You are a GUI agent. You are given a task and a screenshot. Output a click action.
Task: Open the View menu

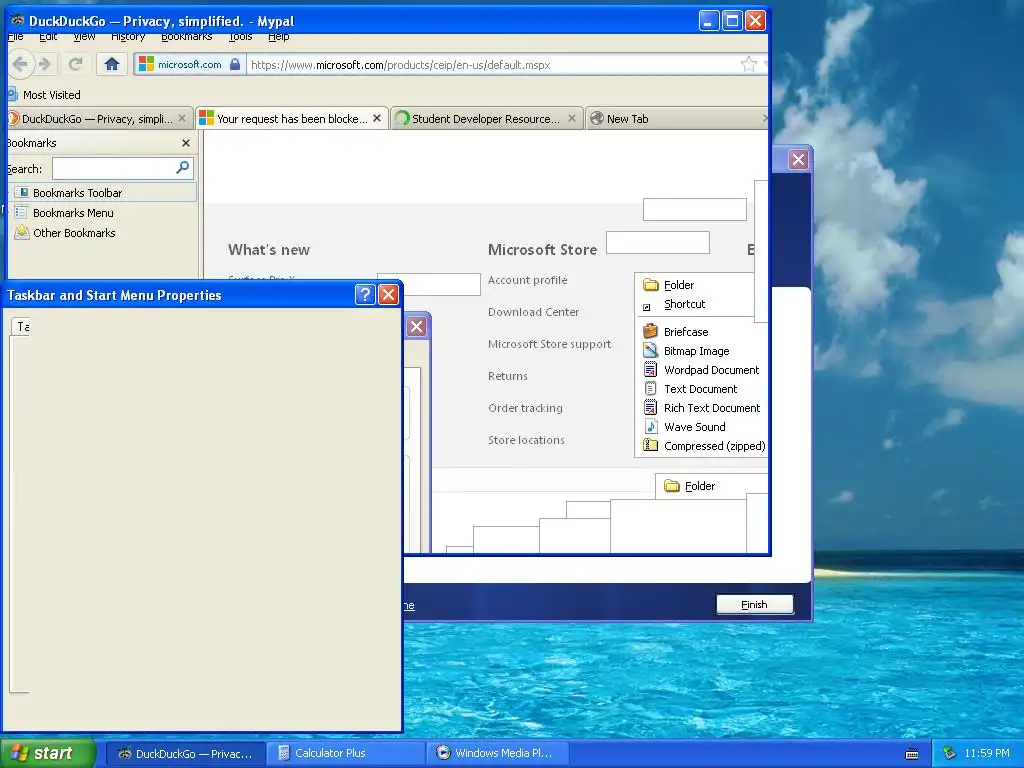(x=84, y=37)
